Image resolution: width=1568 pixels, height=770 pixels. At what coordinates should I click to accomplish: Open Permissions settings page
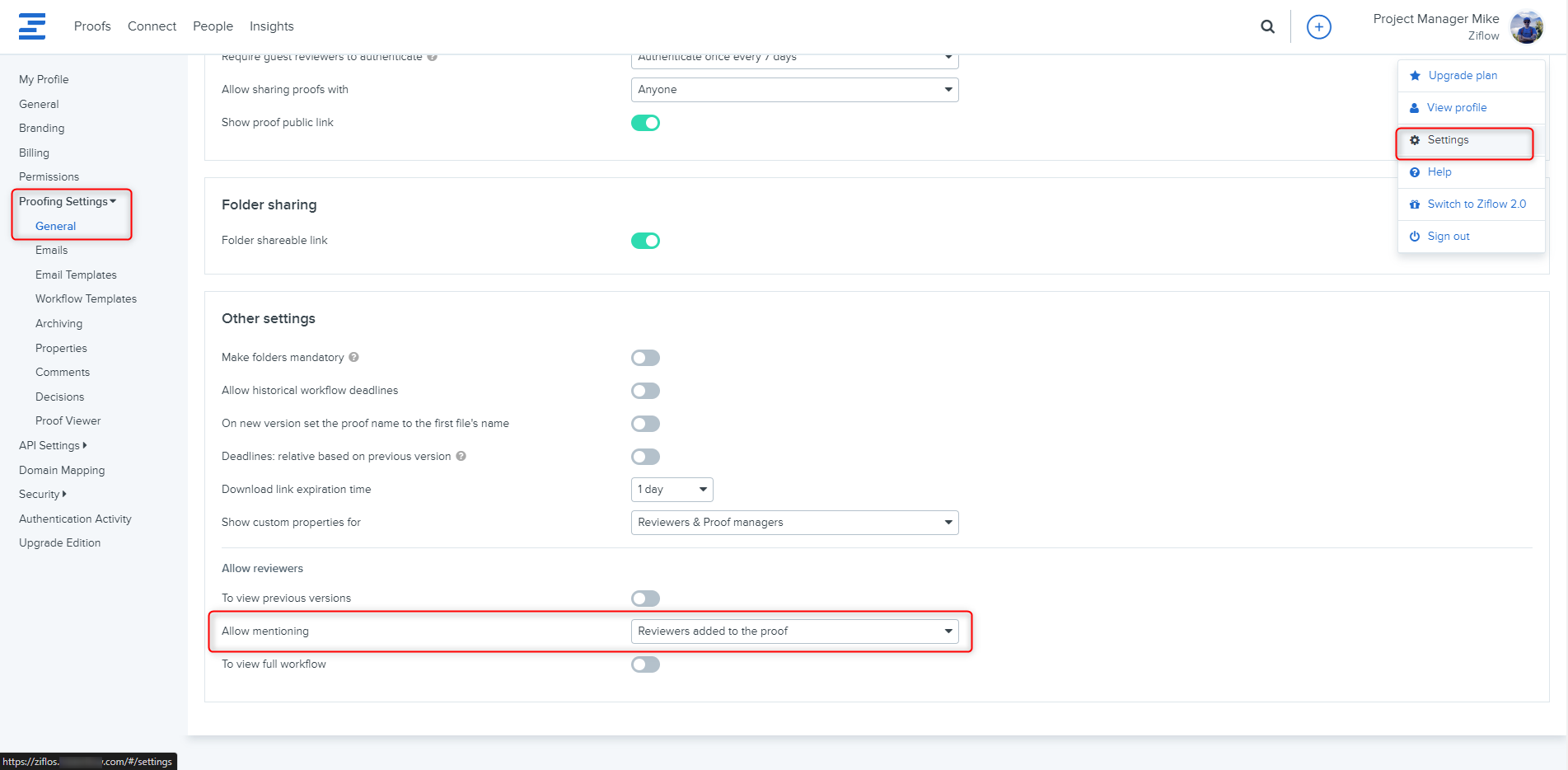(49, 176)
